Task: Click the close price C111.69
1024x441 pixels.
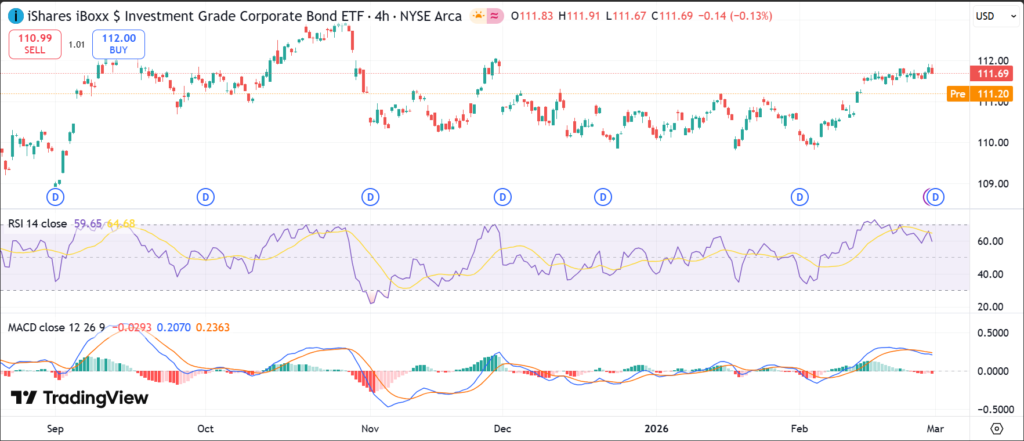Action: coord(673,16)
